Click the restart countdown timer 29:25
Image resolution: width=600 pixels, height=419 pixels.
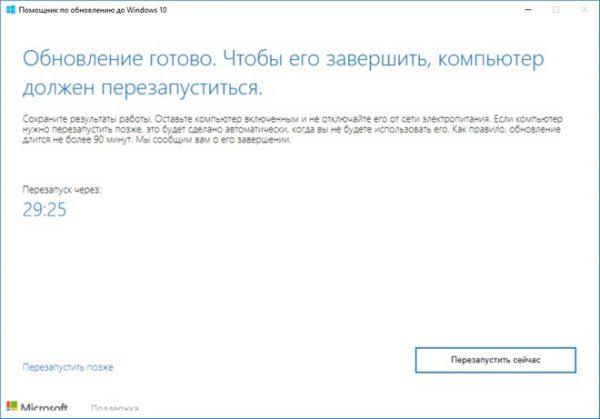[44, 210]
